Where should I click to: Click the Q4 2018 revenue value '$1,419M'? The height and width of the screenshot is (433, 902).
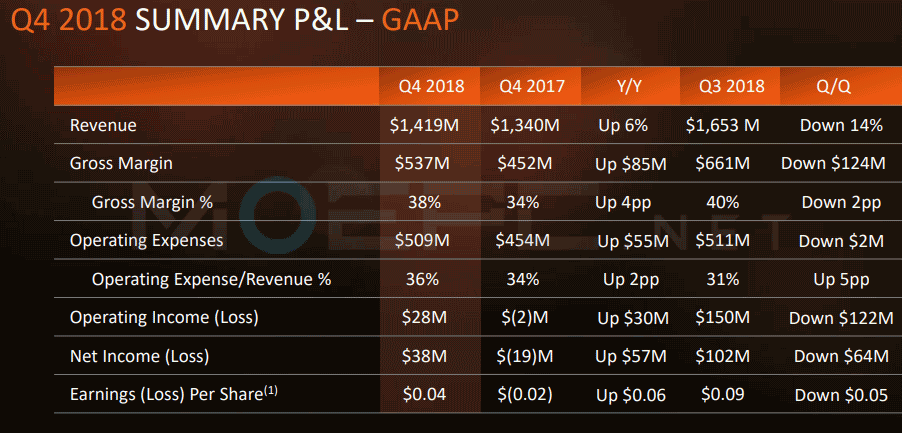tap(425, 125)
